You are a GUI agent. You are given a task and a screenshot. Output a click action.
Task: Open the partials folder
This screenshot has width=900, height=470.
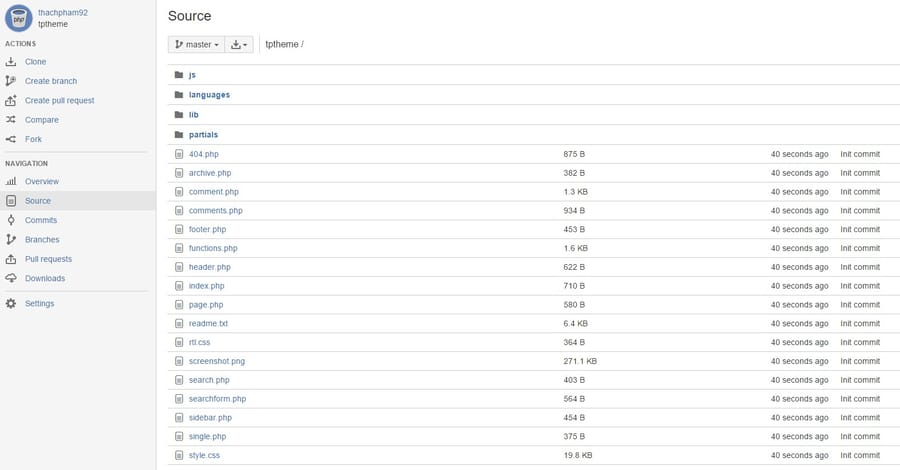point(203,135)
